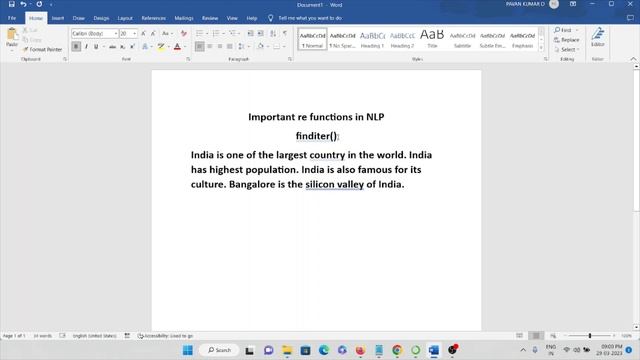The image size is (640, 360).
Task: Open the font name combo box
Action: (95, 33)
